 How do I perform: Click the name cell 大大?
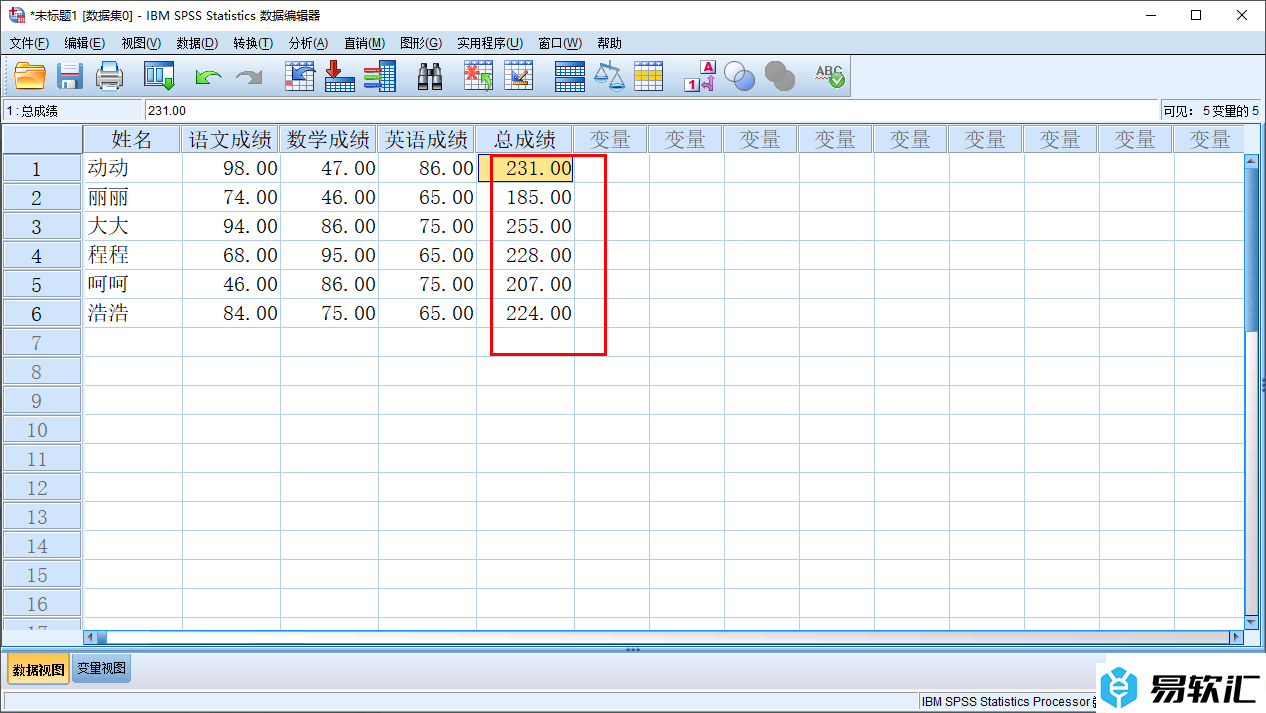132,226
